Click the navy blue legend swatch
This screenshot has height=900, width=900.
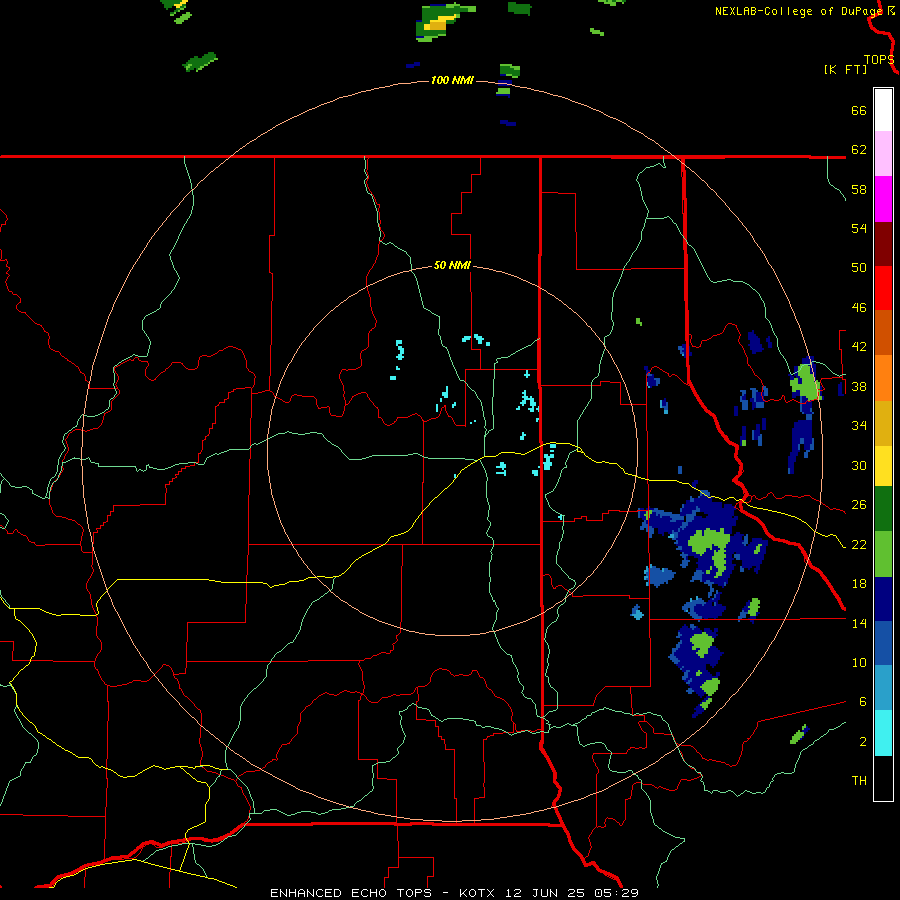click(x=883, y=599)
